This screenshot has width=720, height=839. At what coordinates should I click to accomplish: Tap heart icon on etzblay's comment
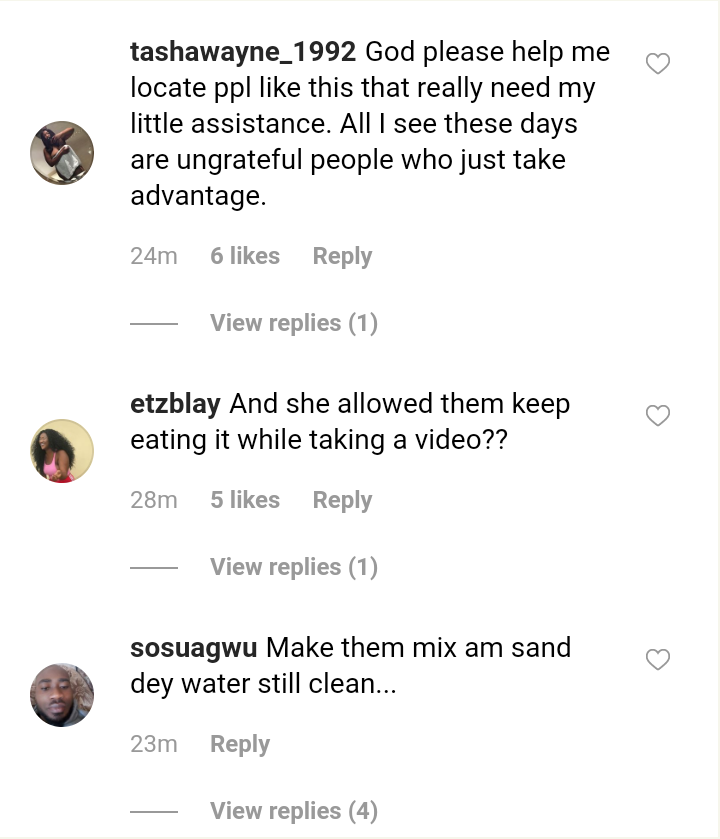(657, 416)
